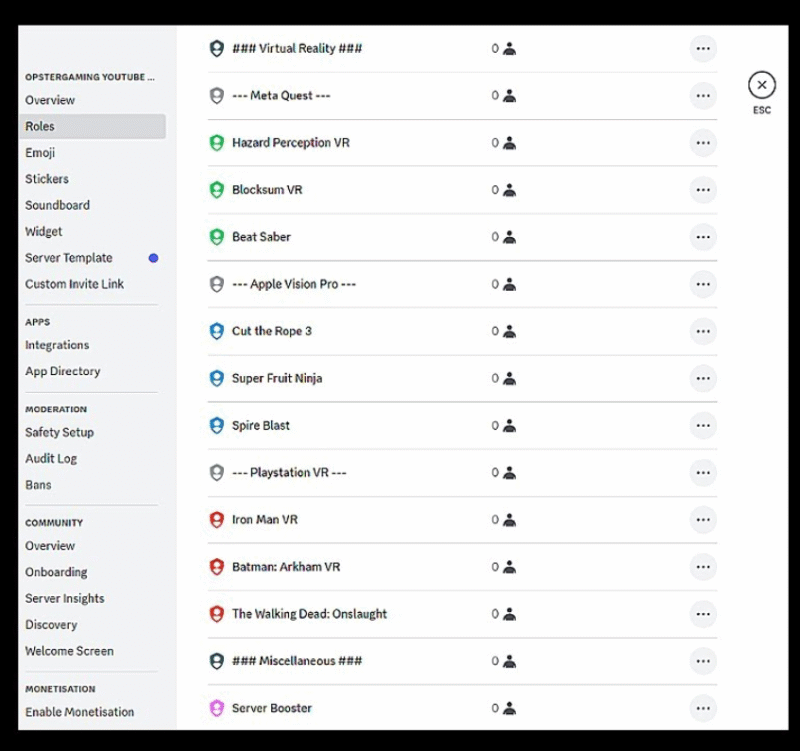Click the green shield icon for Beat Saber
The width and height of the screenshot is (800, 751).
click(217, 237)
